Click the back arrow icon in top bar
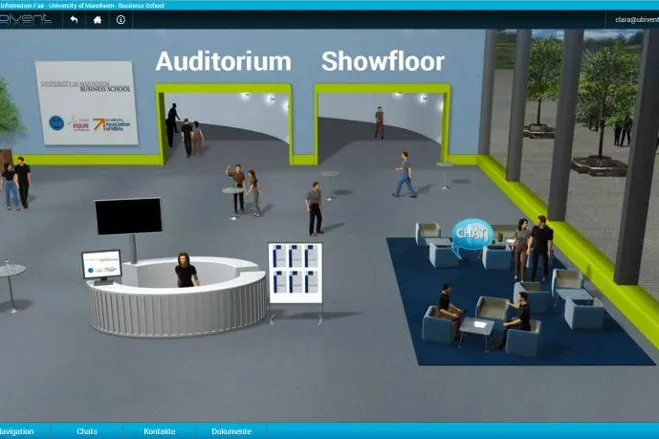The image size is (659, 439). point(74,20)
